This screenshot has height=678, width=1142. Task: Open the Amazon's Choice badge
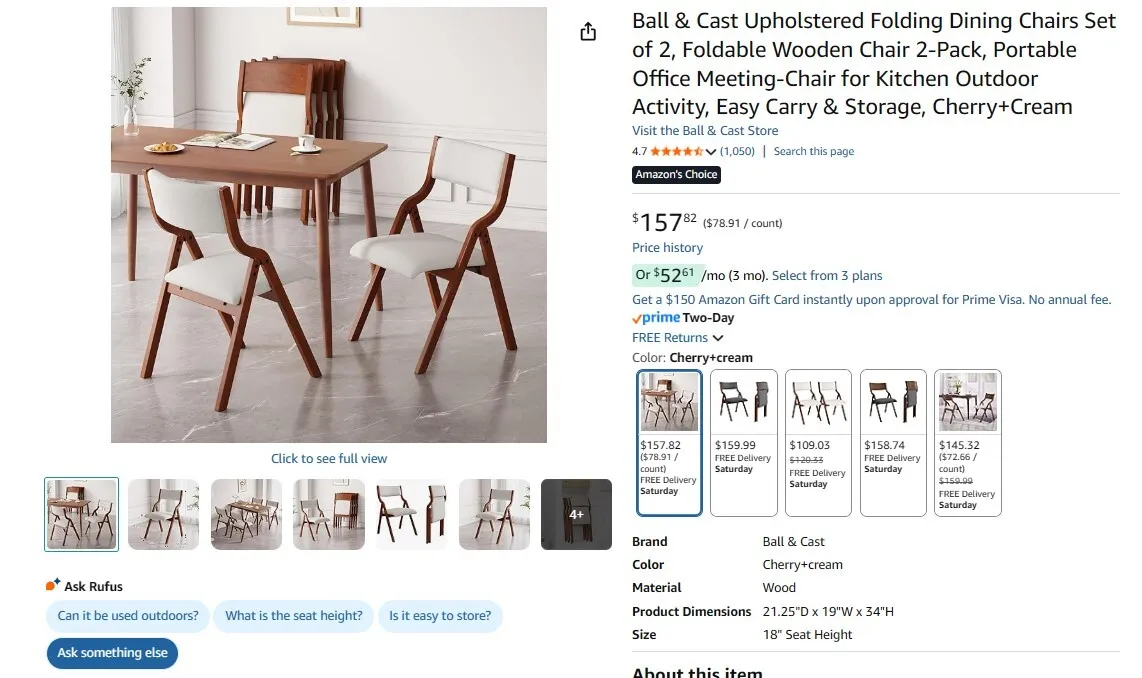tap(676, 174)
